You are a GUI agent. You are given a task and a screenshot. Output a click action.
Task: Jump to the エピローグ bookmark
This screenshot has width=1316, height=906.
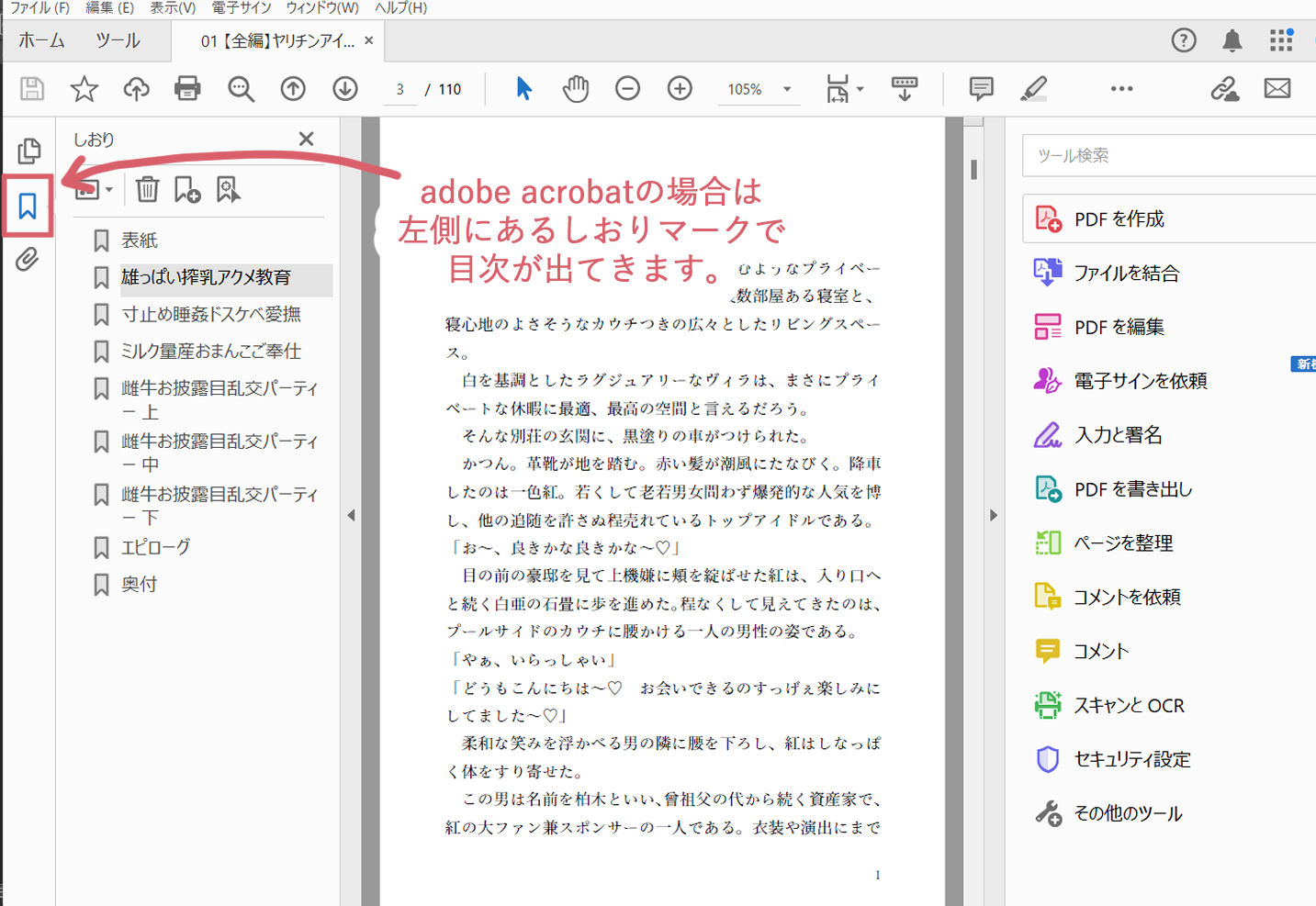[155, 547]
